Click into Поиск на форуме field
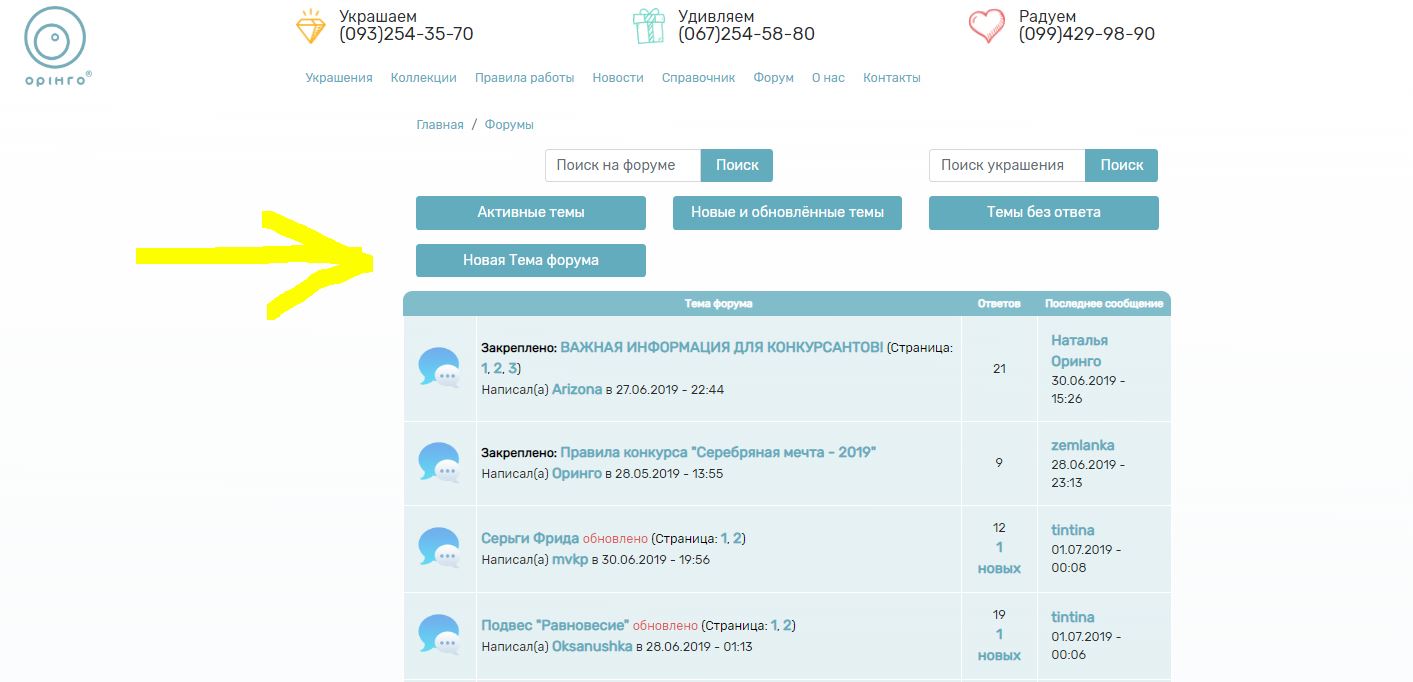Viewport: 1413px width, 682px height. tap(623, 165)
